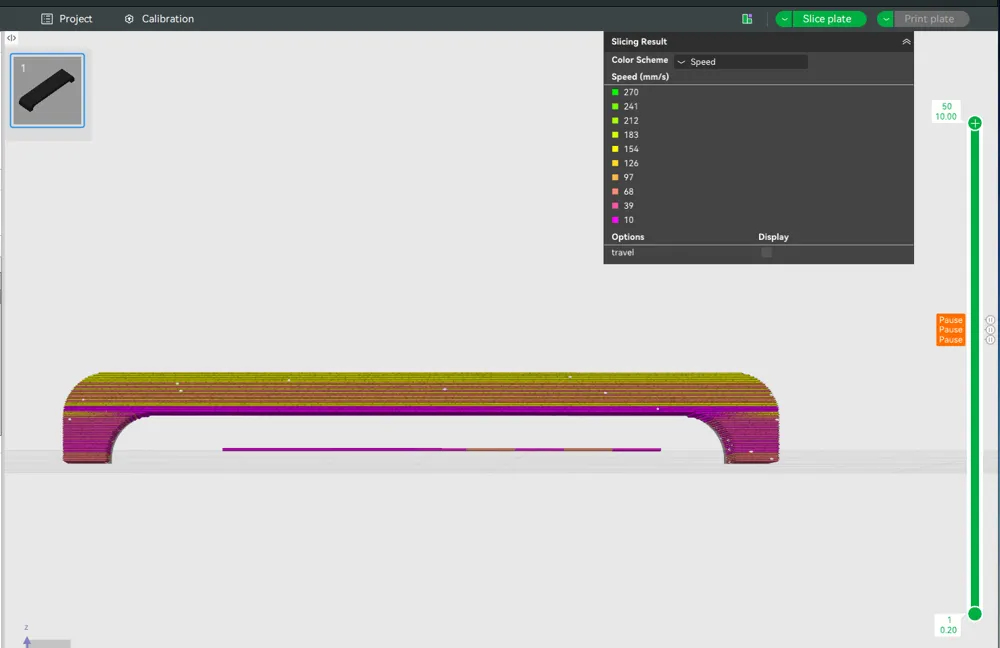
Task: Click the Slice plate button
Action: coord(829,19)
